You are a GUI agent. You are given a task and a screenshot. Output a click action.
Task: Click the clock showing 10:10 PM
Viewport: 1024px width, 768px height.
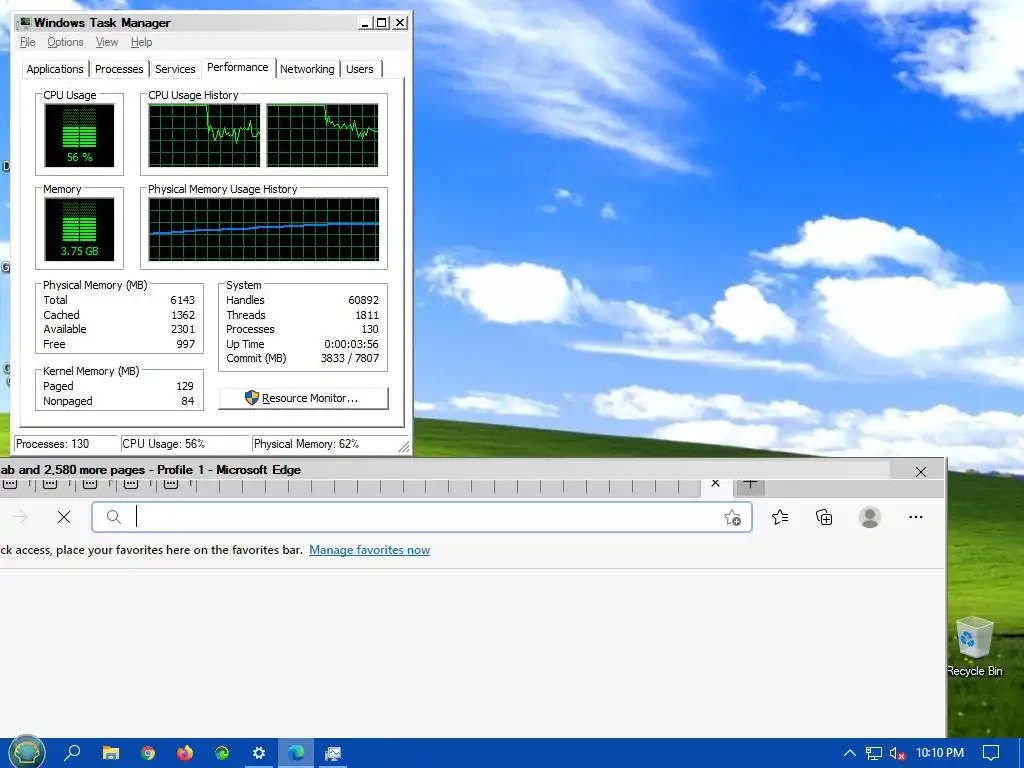(x=940, y=752)
